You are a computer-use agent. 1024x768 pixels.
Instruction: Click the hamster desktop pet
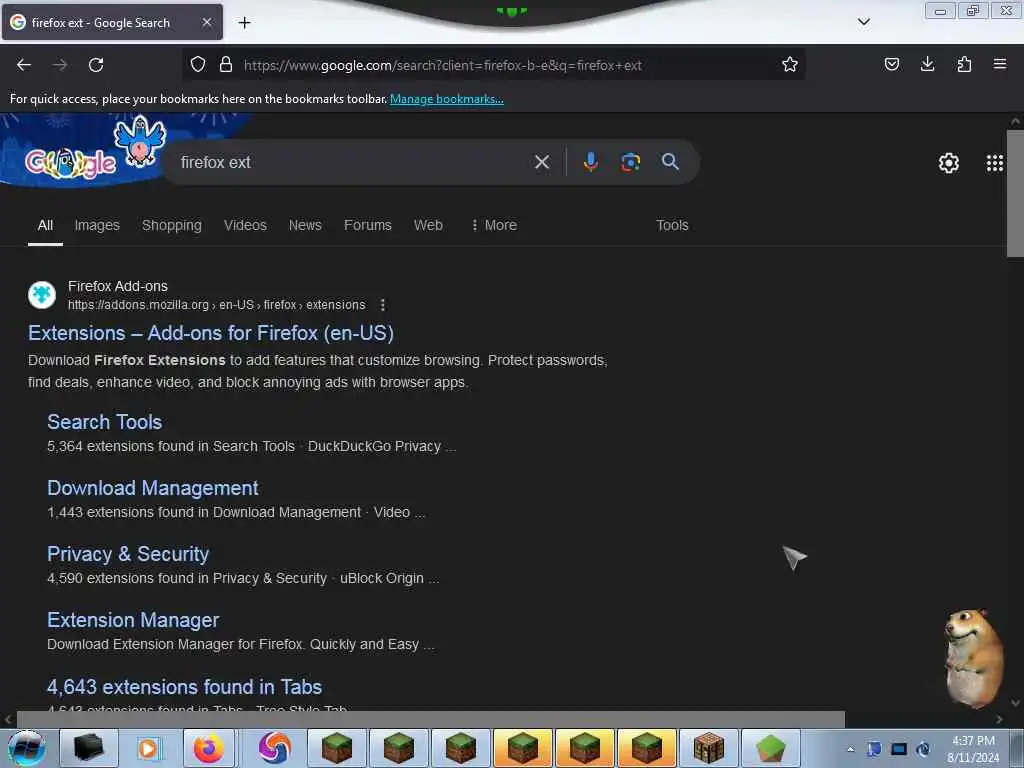(x=974, y=658)
